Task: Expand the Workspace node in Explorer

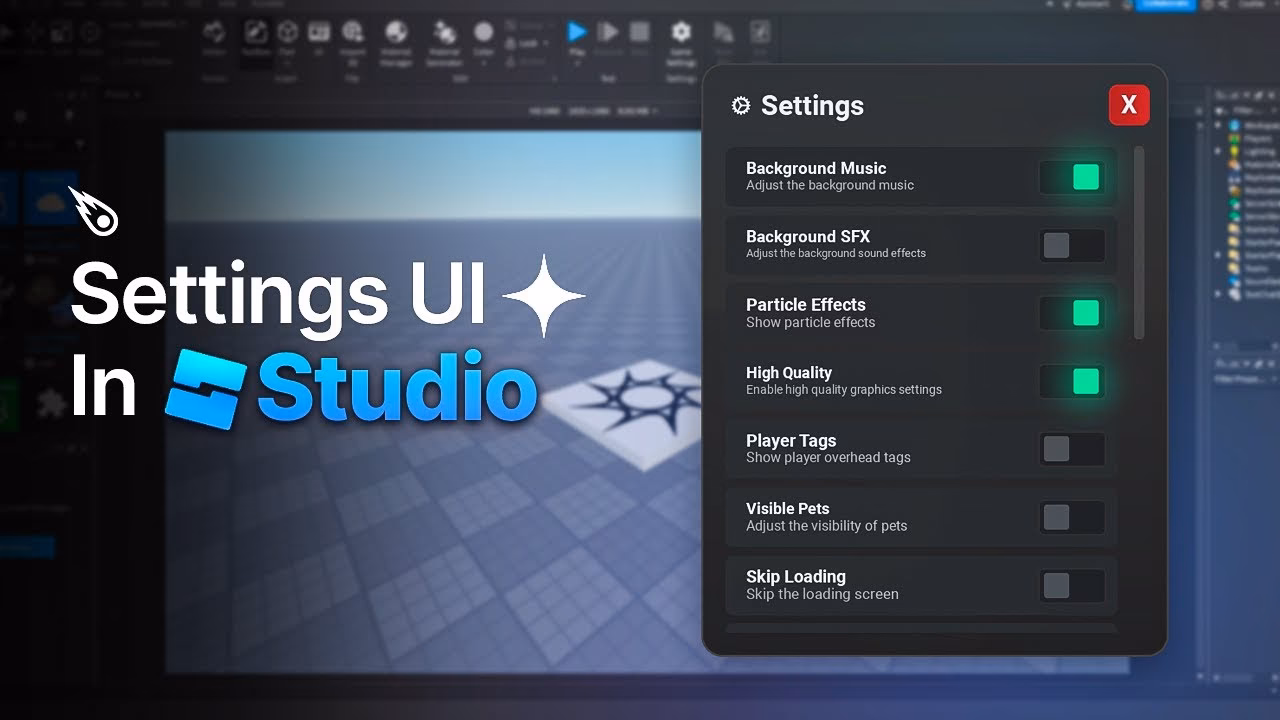Action: (1218, 126)
